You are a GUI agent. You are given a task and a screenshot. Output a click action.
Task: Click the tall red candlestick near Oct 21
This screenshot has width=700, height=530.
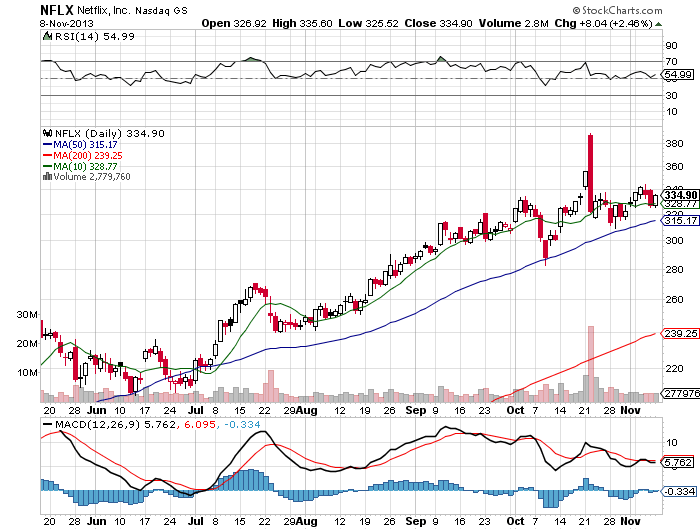tap(591, 173)
